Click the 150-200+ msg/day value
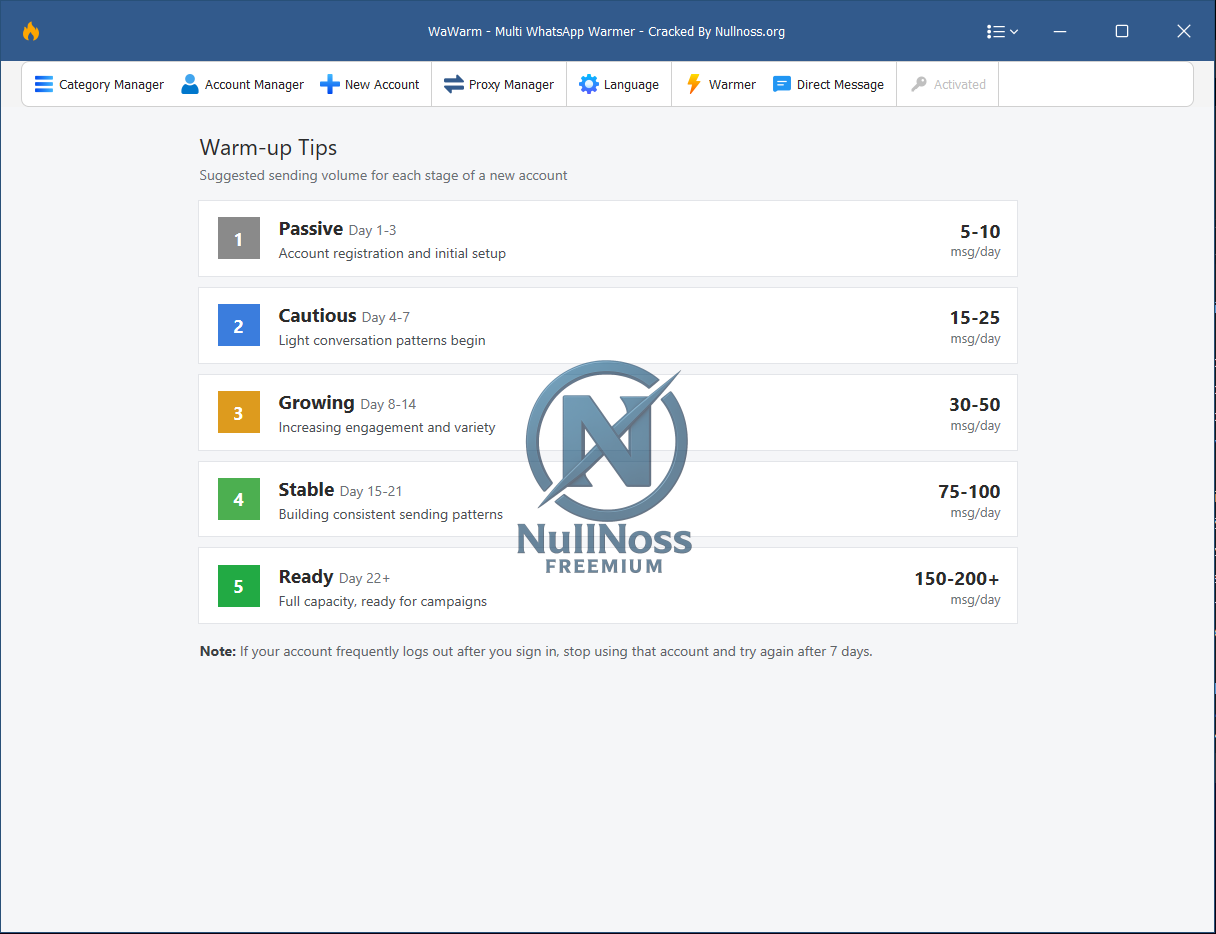The image size is (1216, 934). click(x=957, y=579)
